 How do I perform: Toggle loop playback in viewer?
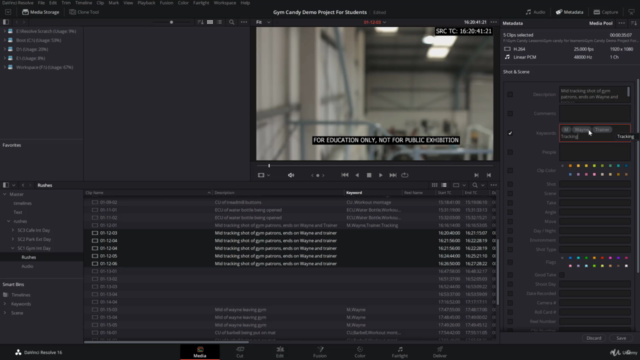[405, 175]
